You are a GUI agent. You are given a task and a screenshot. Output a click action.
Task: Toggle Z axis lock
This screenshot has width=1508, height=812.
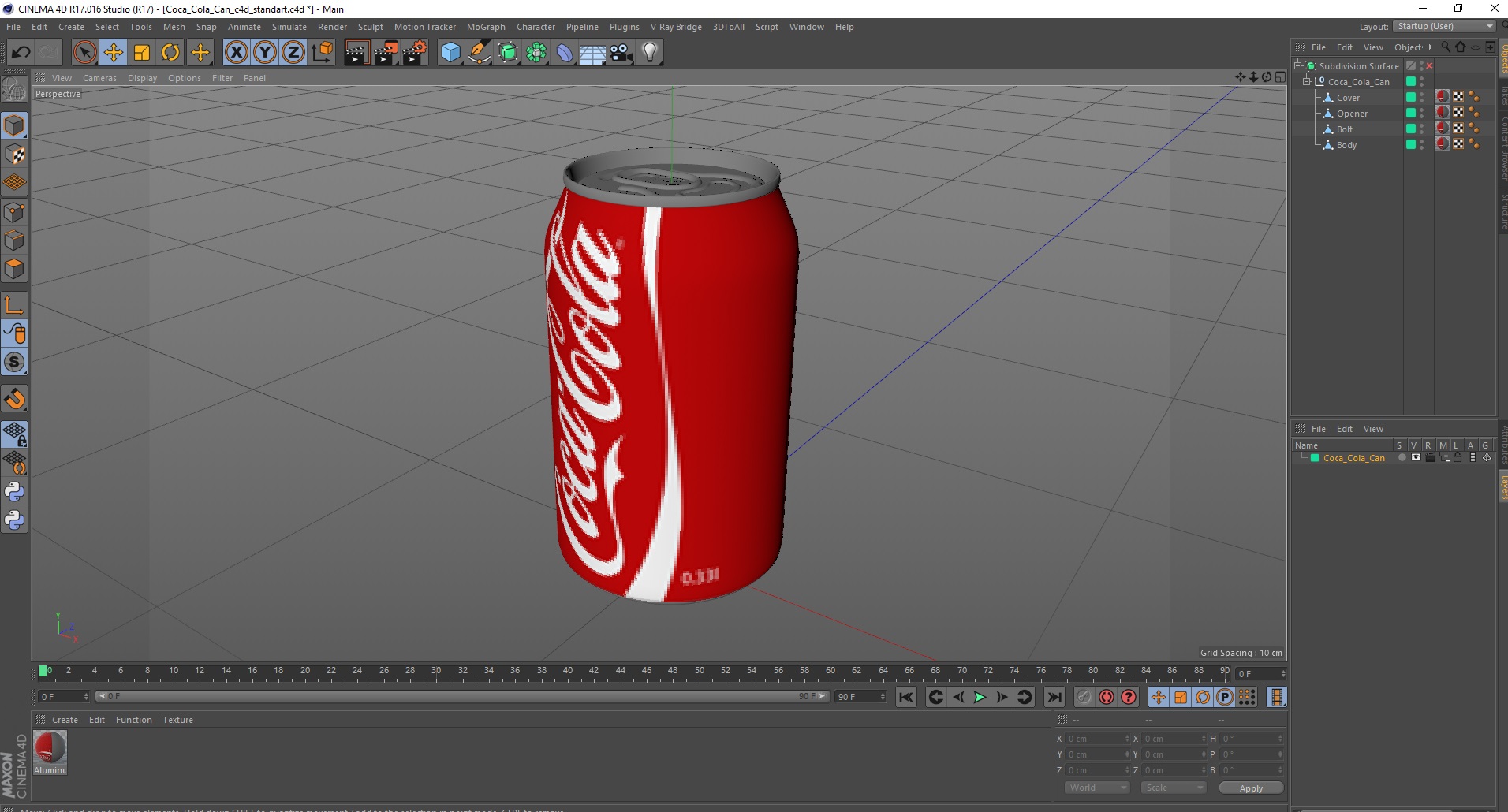(x=293, y=53)
